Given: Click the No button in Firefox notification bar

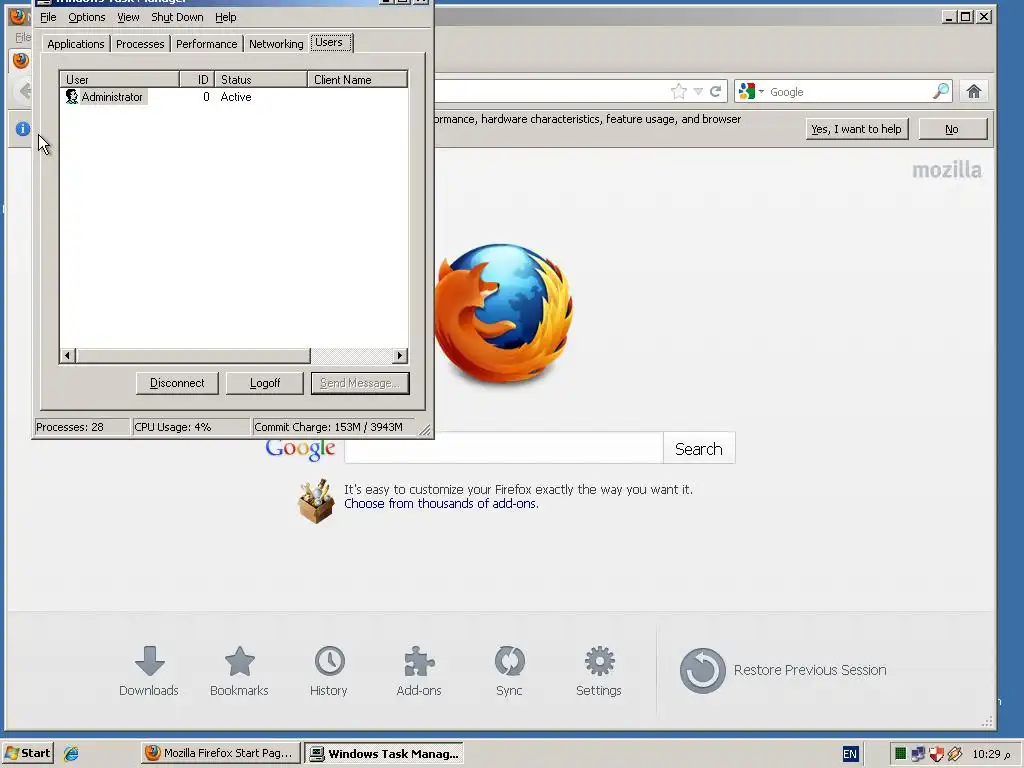Looking at the screenshot, I should click(952, 129).
